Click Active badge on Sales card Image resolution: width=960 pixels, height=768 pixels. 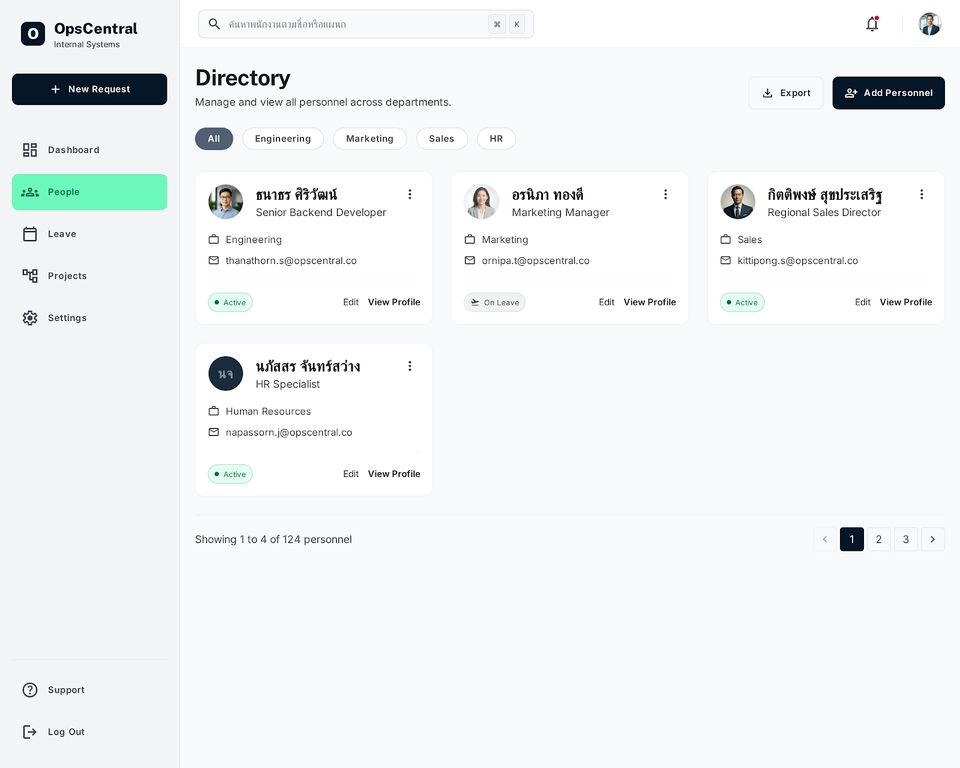click(742, 303)
